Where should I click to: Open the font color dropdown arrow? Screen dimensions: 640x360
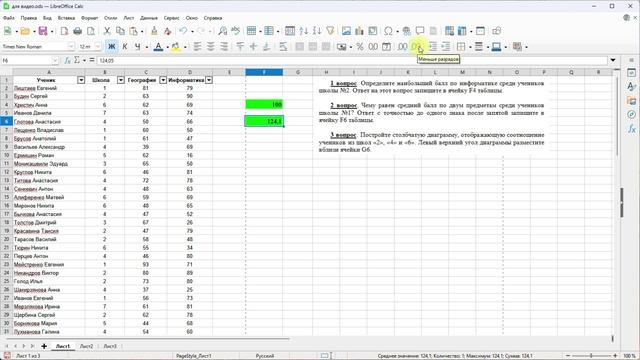tap(167, 47)
